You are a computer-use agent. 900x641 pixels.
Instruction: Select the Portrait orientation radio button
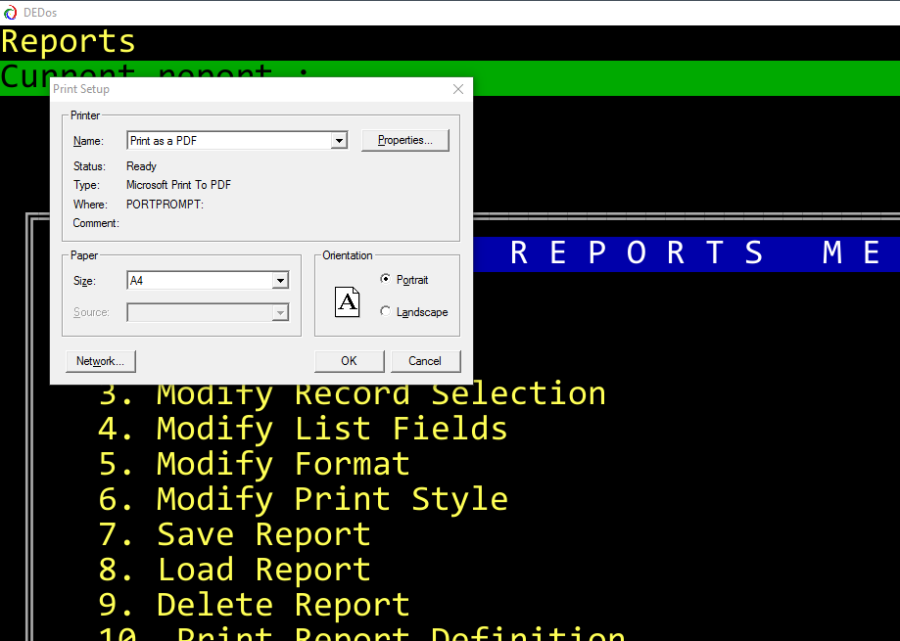386,280
